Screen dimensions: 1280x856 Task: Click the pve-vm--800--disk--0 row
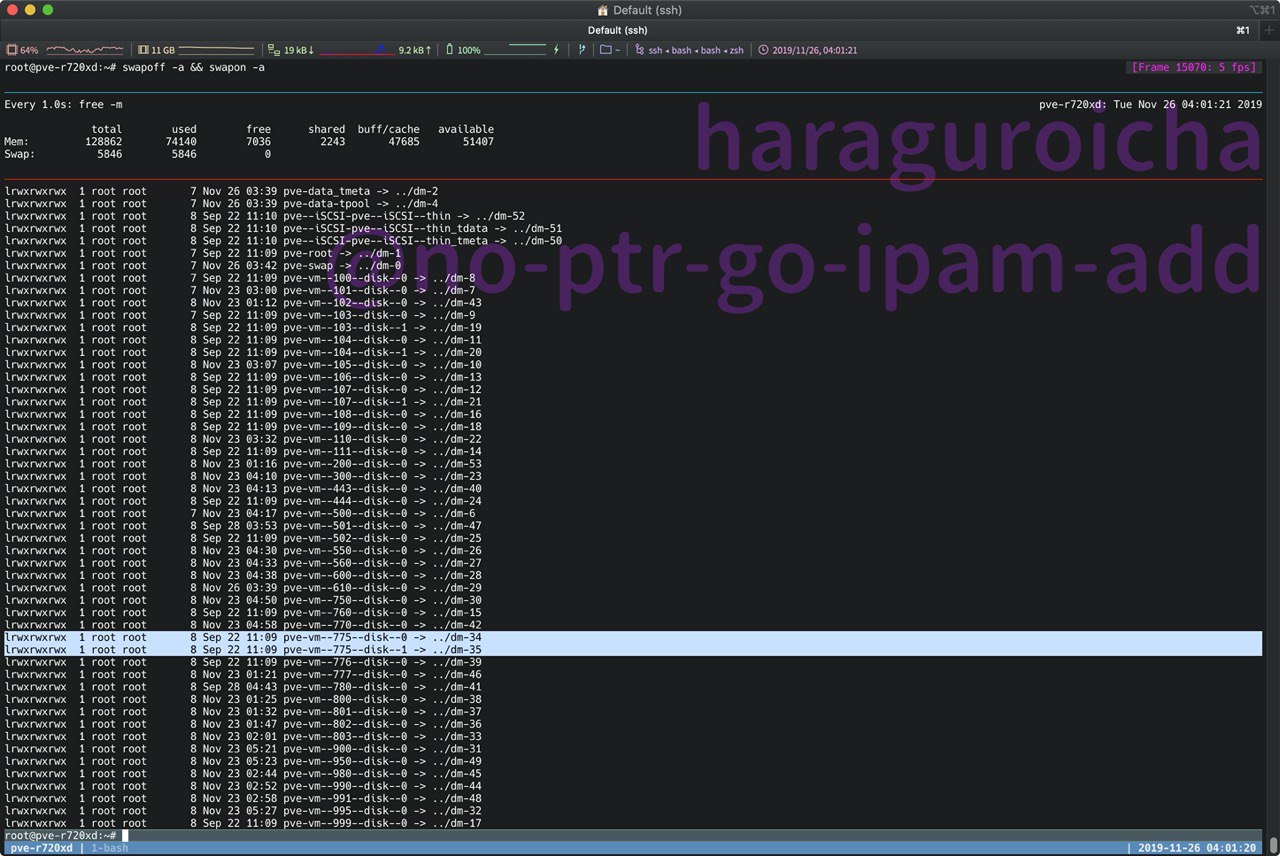point(243,699)
